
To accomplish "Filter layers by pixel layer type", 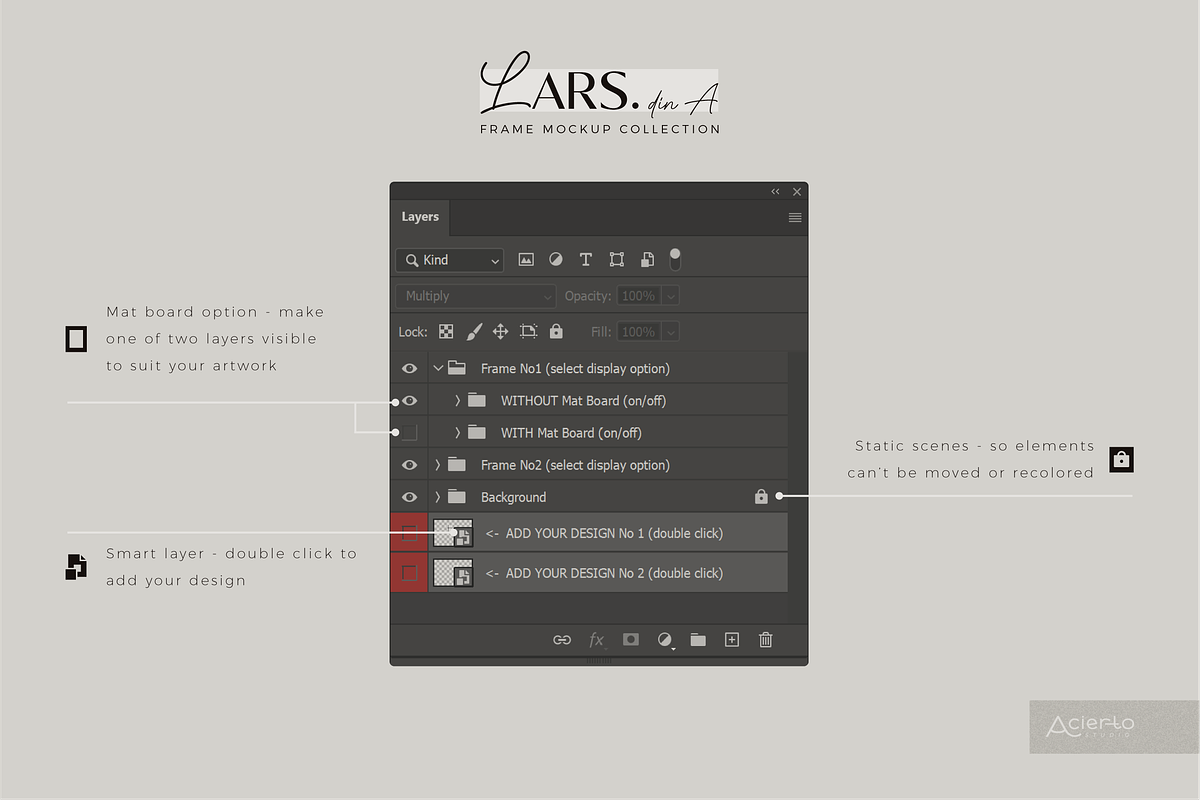I will [x=526, y=259].
